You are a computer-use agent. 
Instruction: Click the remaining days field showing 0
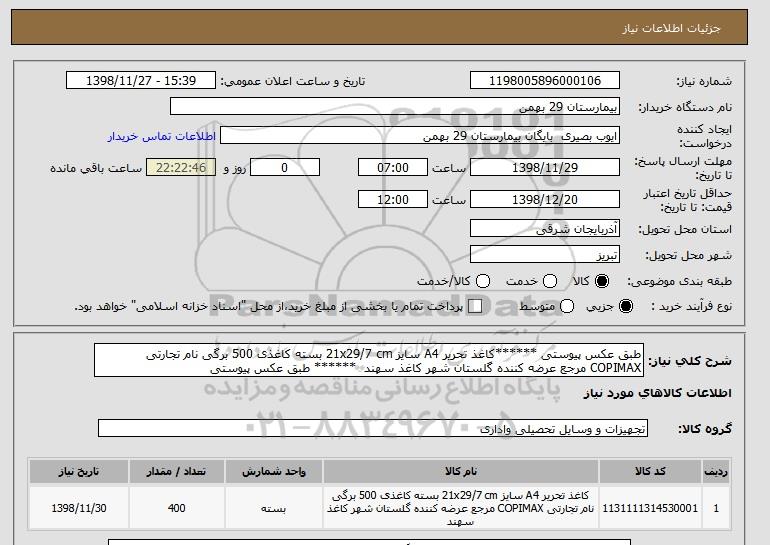285,167
